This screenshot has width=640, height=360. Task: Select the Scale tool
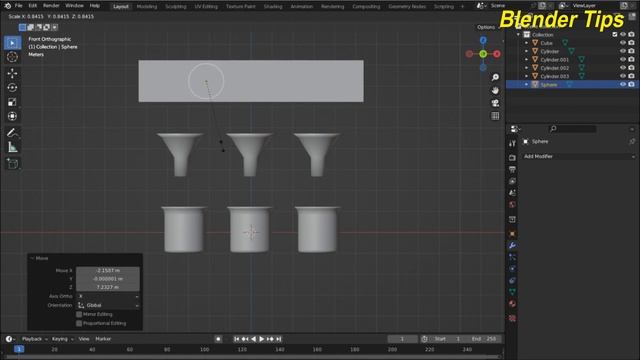click(12, 102)
